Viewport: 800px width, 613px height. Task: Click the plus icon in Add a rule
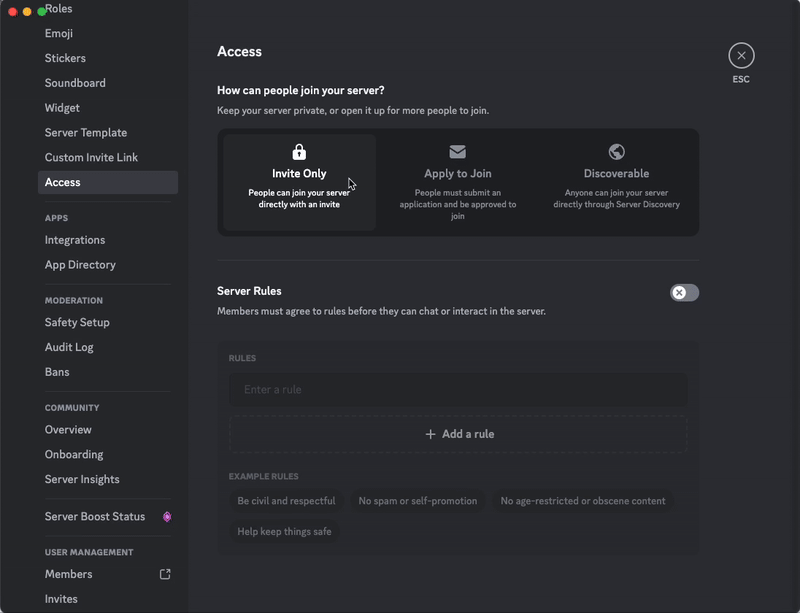431,434
